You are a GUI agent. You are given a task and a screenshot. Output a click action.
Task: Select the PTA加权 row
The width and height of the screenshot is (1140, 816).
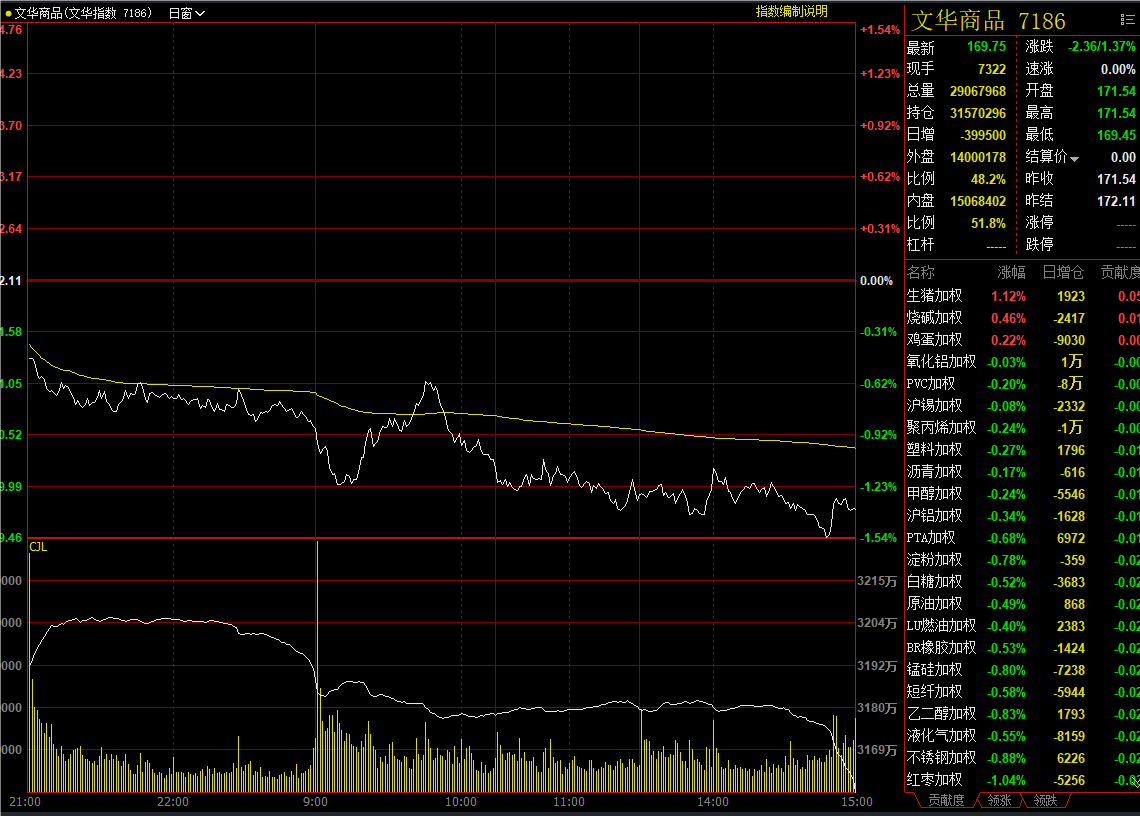point(931,538)
